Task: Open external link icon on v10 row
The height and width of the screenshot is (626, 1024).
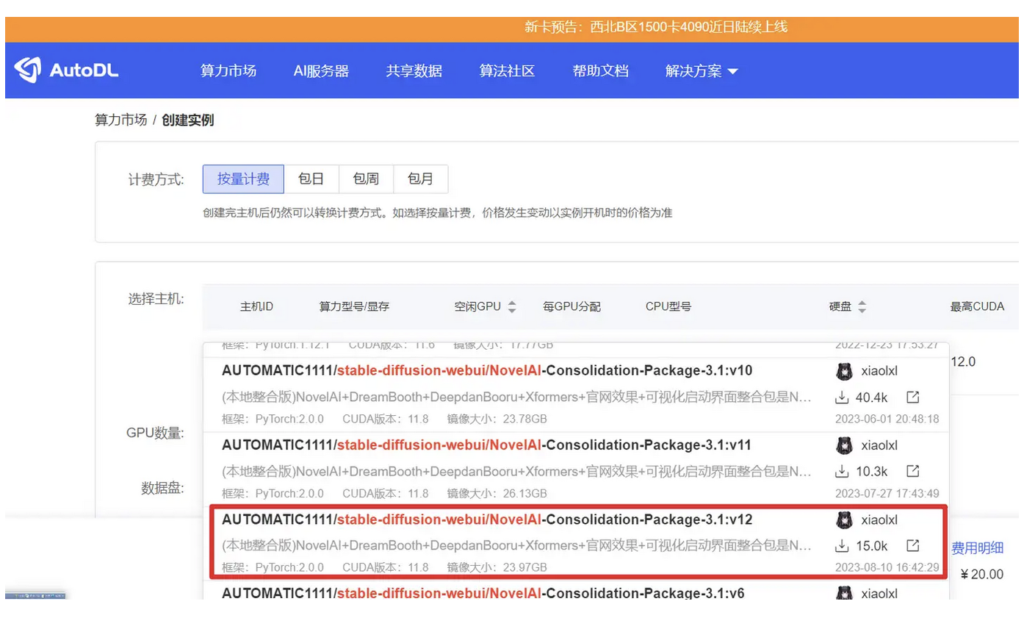Action: pos(912,397)
